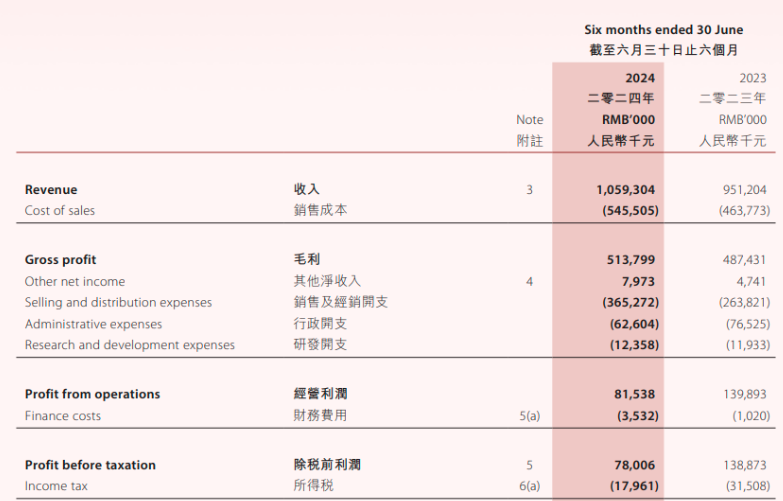Image resolution: width=783 pixels, height=501 pixels.
Task: Click the 2023 other net income 4,741
Action: point(751,282)
